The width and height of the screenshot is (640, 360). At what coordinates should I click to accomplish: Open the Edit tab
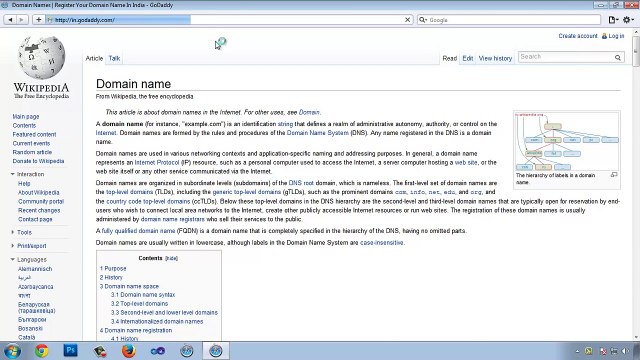click(x=468, y=58)
